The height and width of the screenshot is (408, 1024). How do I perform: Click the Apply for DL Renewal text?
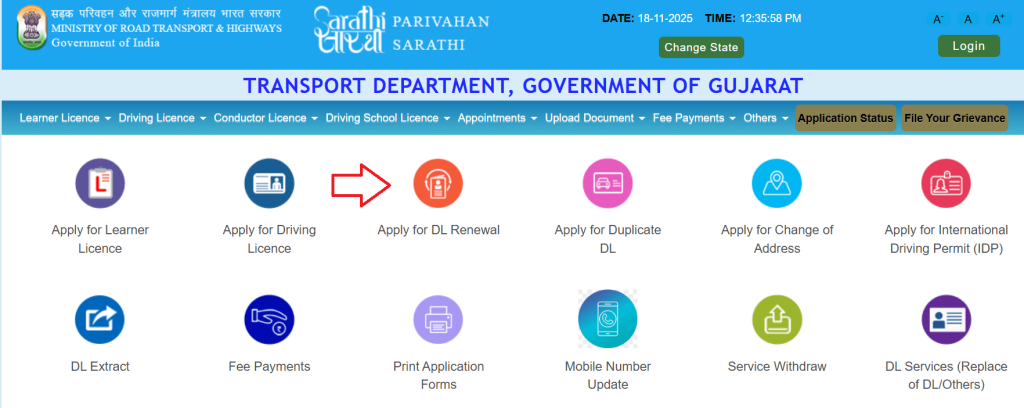pos(438,230)
